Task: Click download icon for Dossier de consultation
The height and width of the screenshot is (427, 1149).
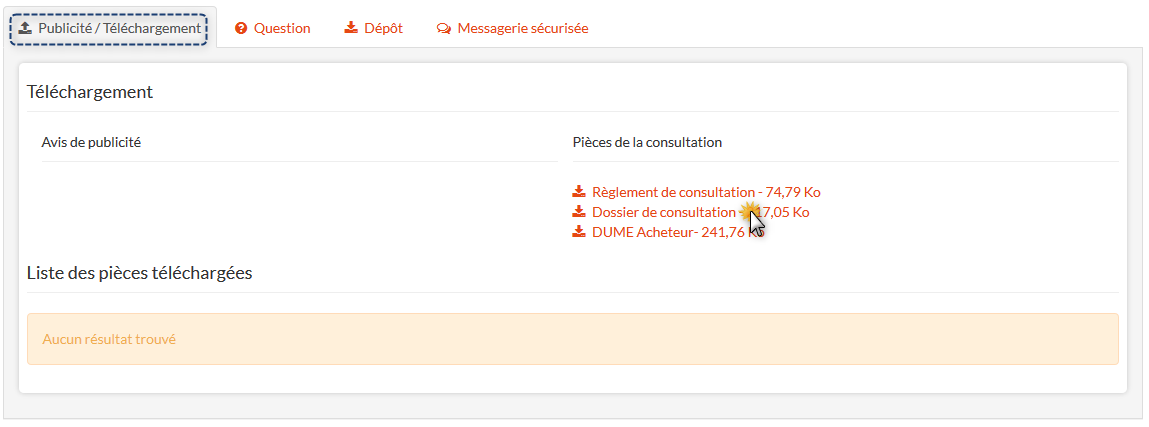Action: coord(579,212)
